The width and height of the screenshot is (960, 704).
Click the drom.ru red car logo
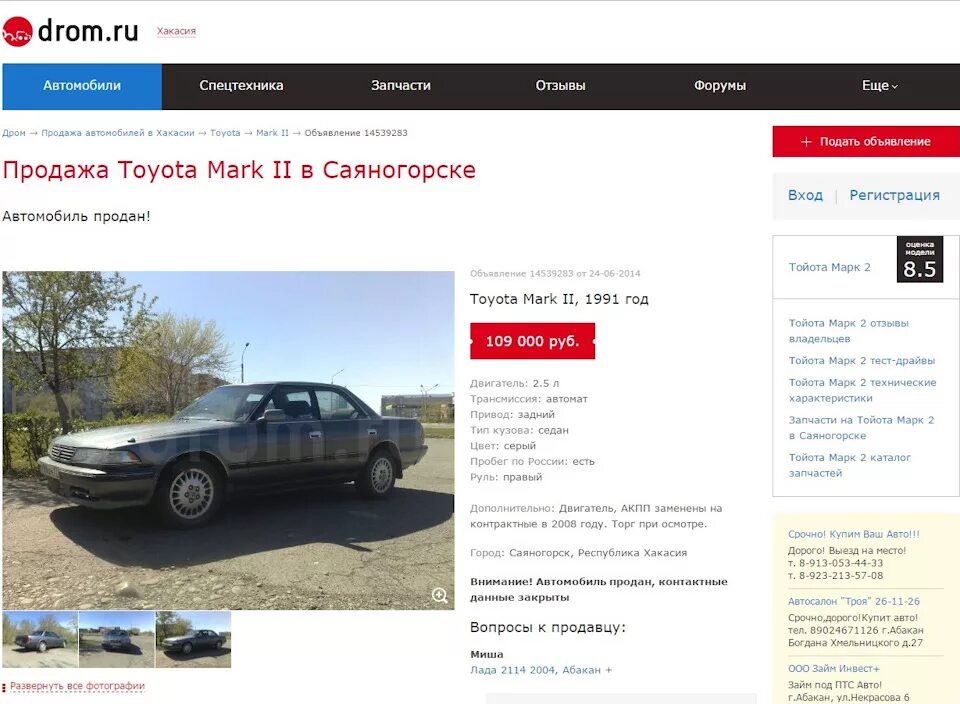[17, 31]
